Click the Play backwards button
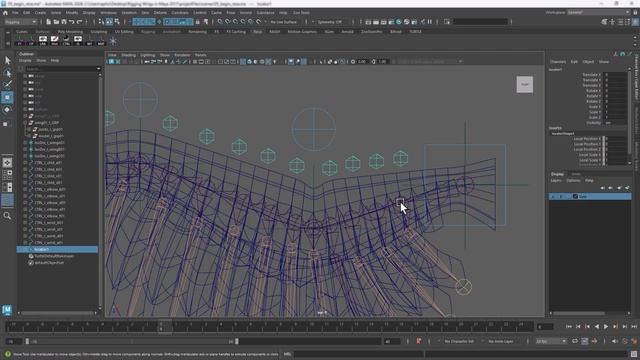The image size is (640, 360). click(x=597, y=327)
